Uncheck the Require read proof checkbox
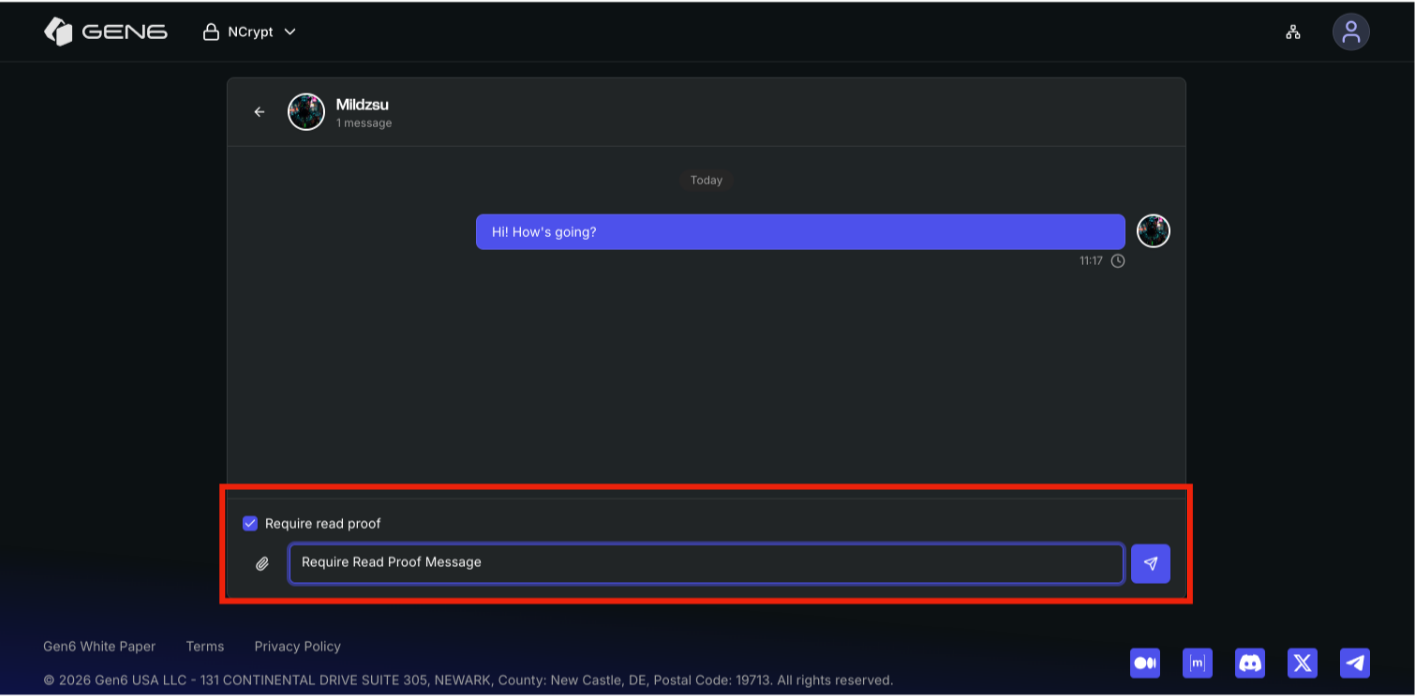Screen dimensions: 1417x697 tap(250, 523)
